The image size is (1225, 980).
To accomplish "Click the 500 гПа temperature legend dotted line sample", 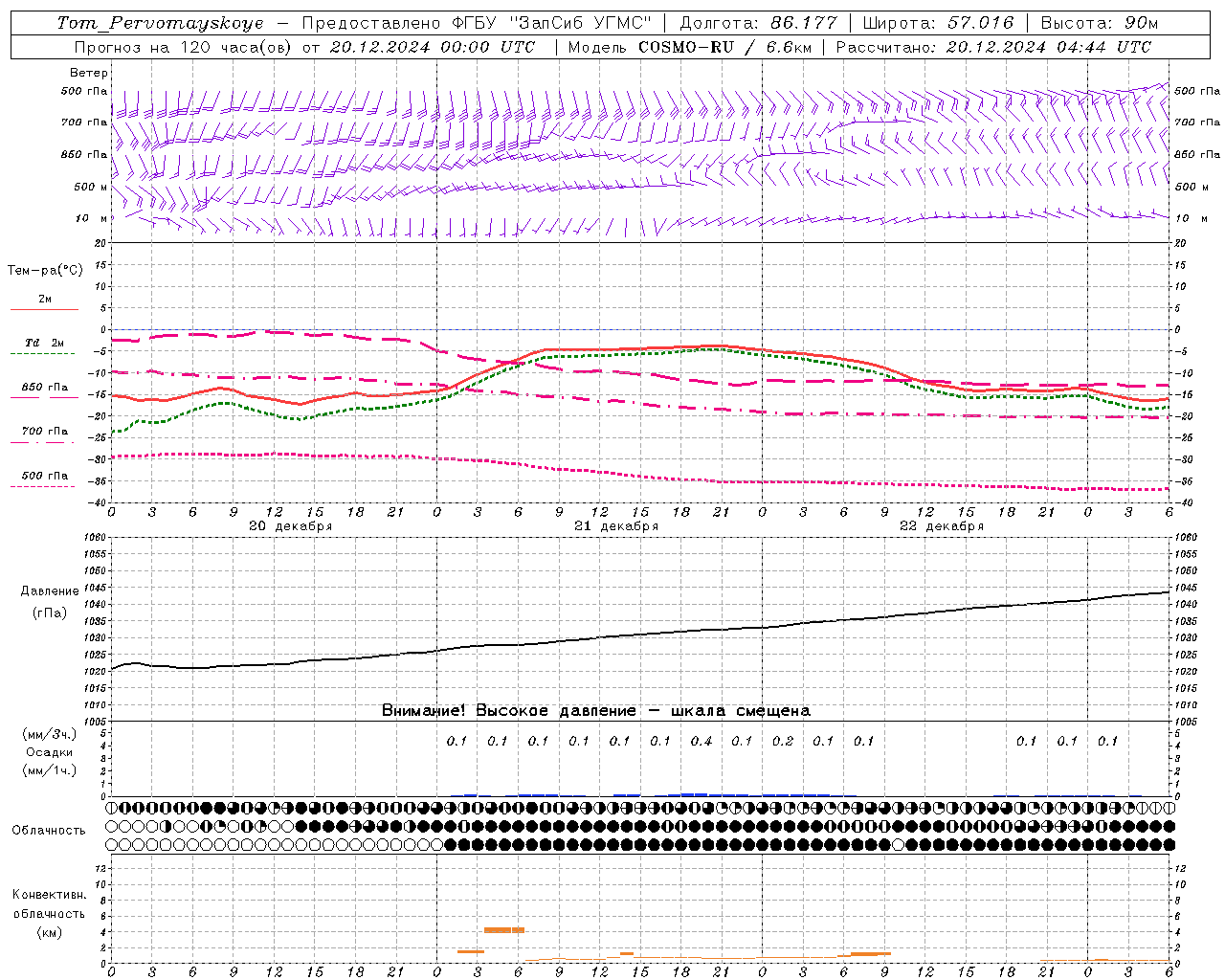I will point(42,486).
